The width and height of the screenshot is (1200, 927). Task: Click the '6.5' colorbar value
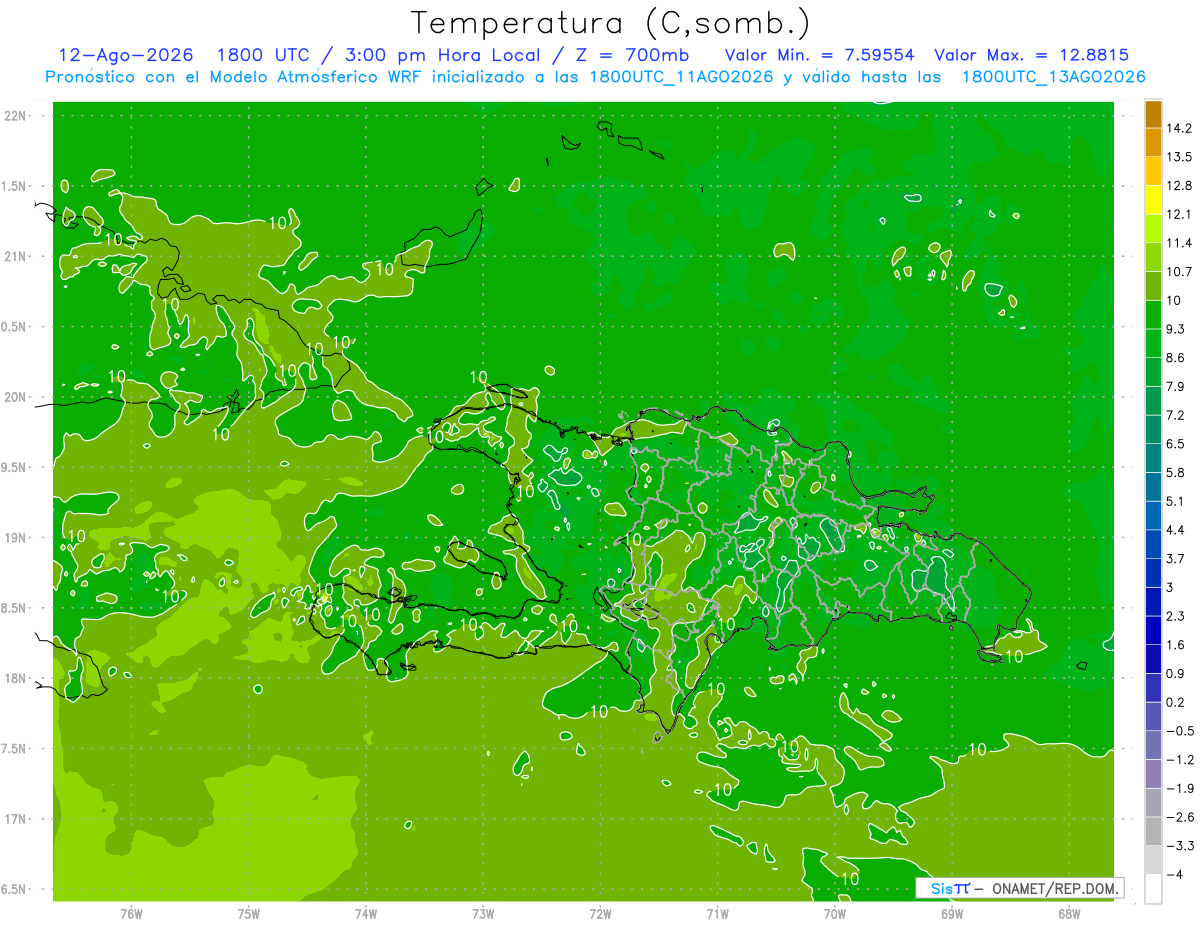point(1176,444)
